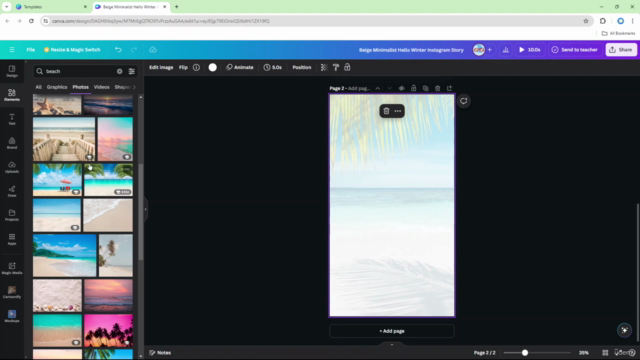Open the Cartoonify app in sidebar
640x360 pixels.
point(12,292)
